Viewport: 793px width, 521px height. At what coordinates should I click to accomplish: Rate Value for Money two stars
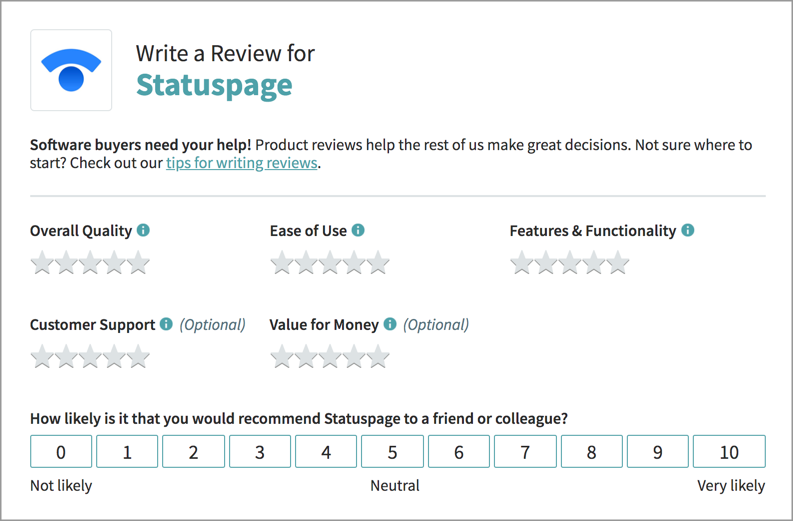[306, 357]
